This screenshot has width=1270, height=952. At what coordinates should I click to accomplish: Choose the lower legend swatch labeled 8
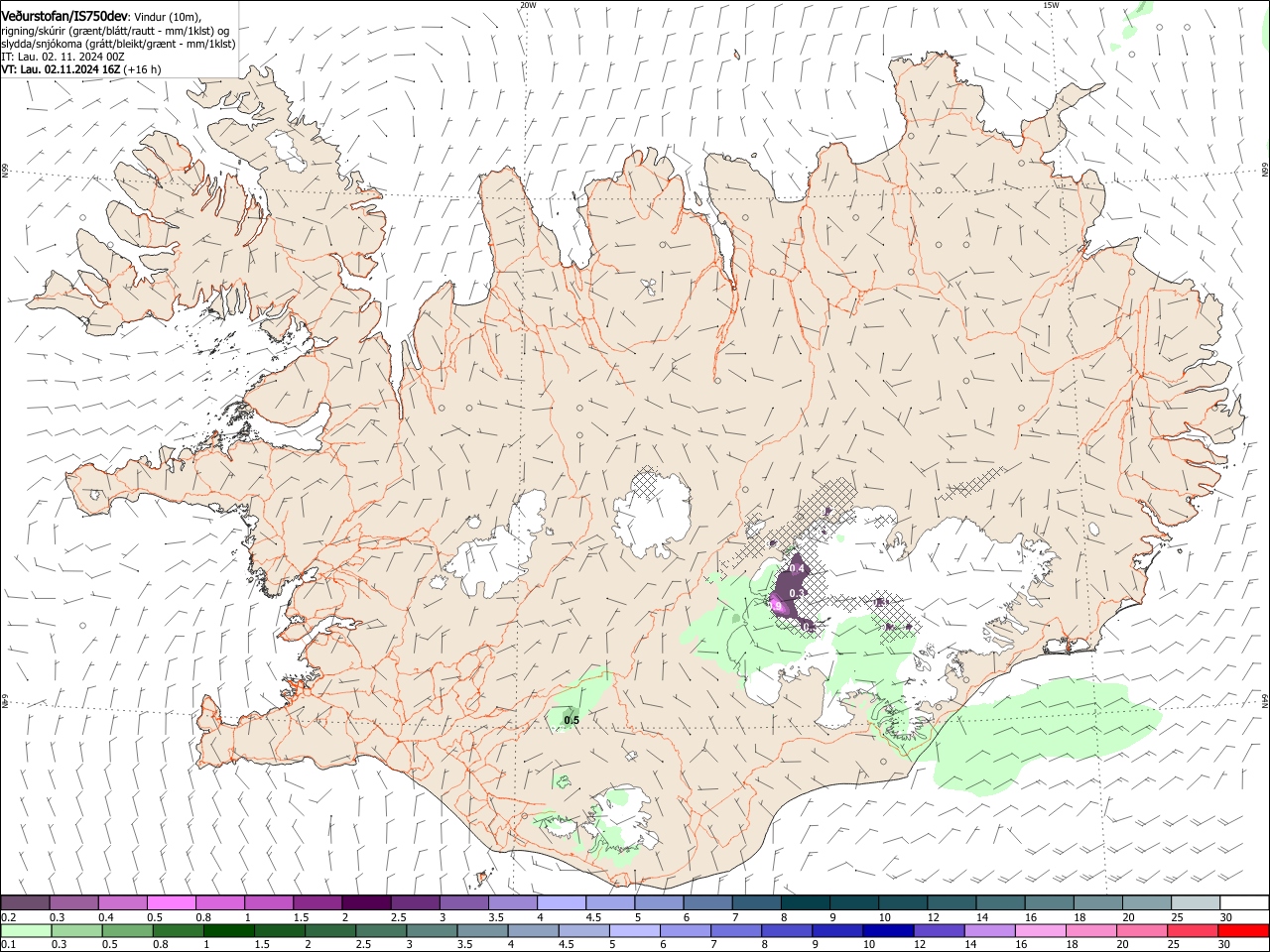[787, 930]
